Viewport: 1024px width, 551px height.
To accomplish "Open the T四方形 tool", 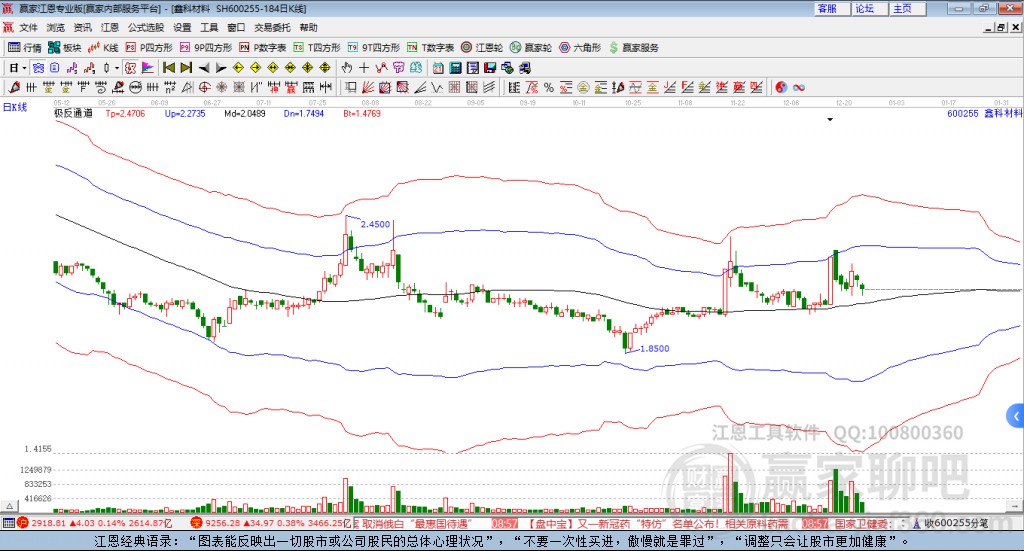I will point(317,48).
